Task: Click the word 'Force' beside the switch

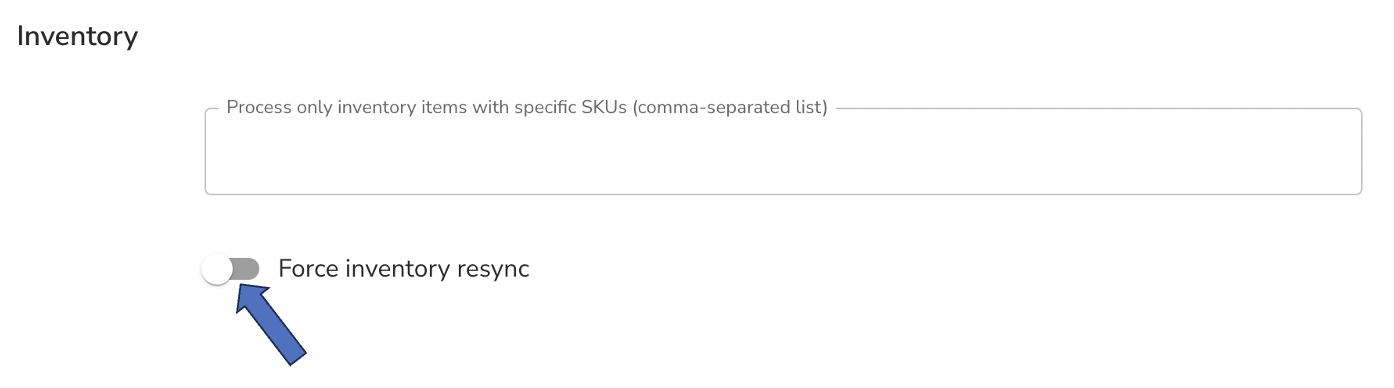Action: tap(308, 269)
